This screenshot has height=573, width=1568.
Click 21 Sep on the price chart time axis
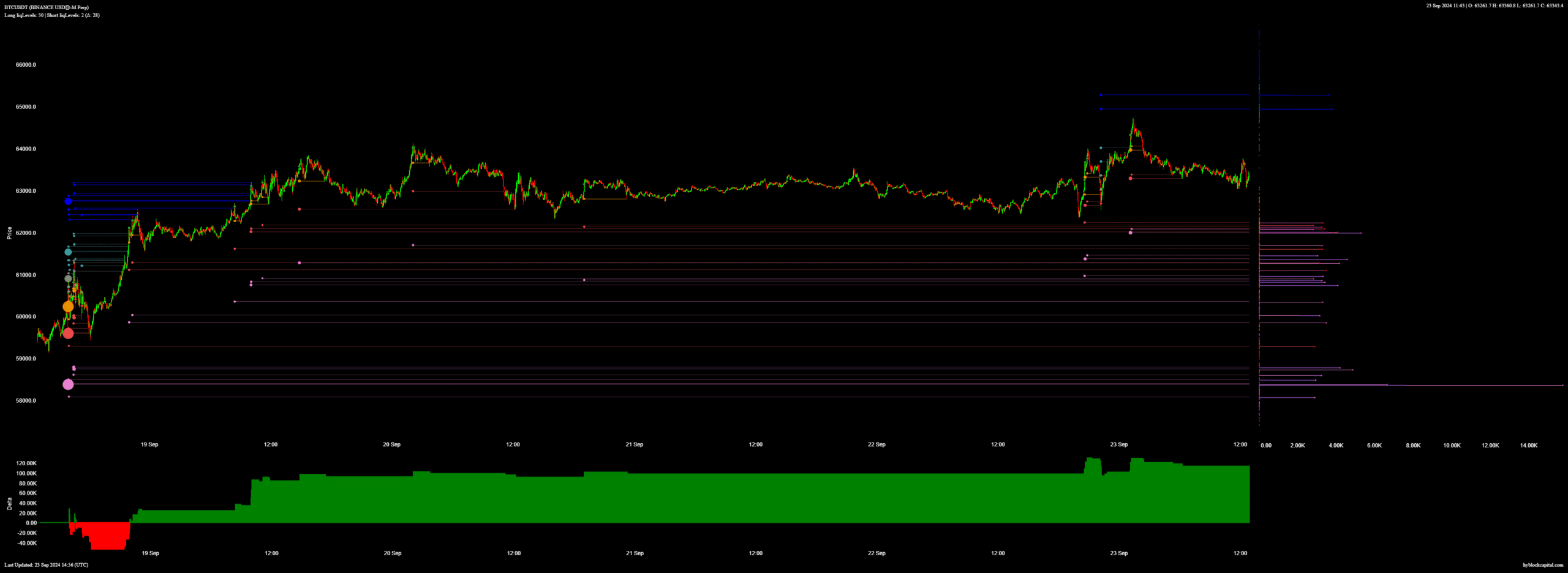(635, 444)
